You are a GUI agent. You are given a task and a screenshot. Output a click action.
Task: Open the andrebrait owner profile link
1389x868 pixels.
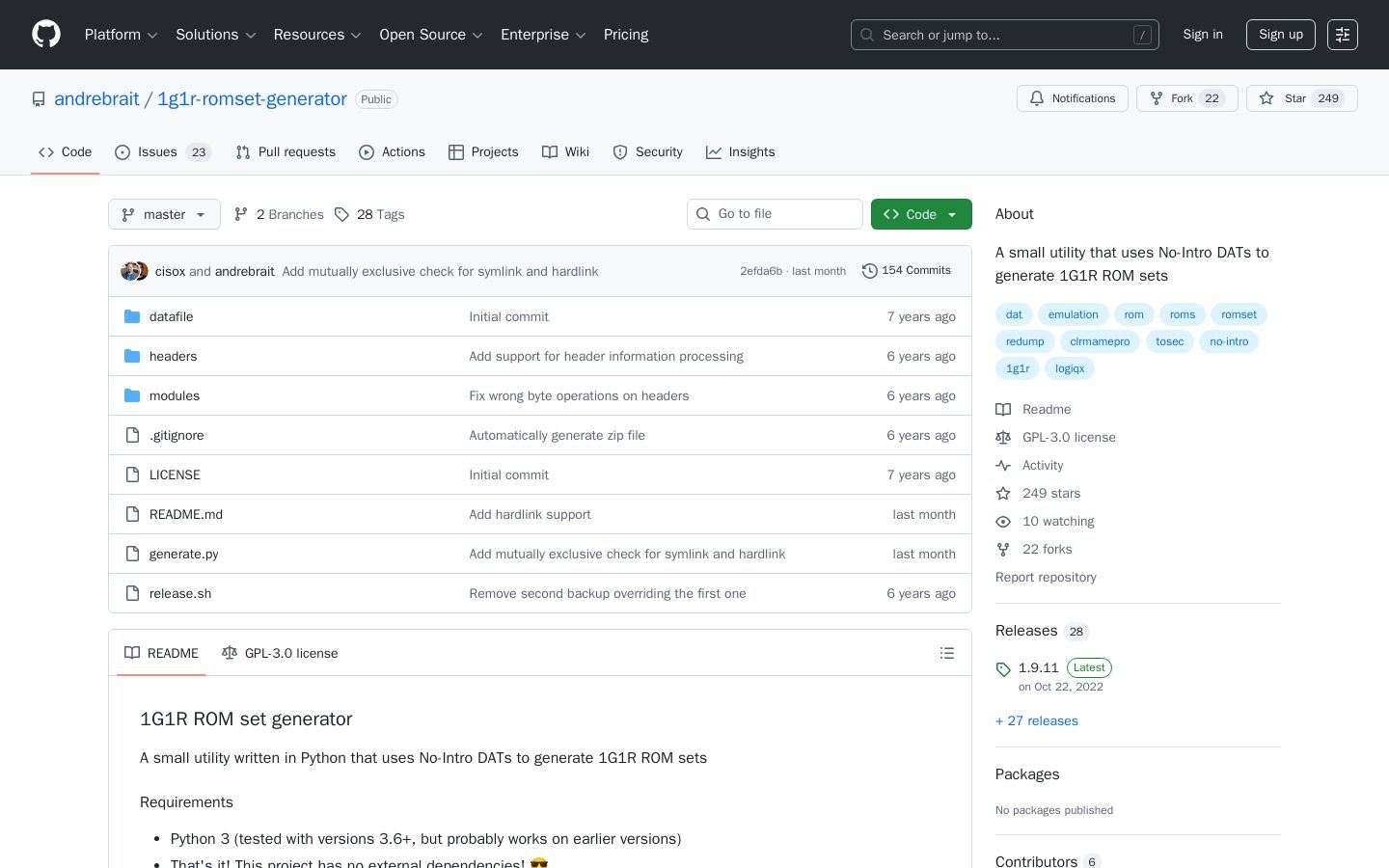click(x=96, y=98)
